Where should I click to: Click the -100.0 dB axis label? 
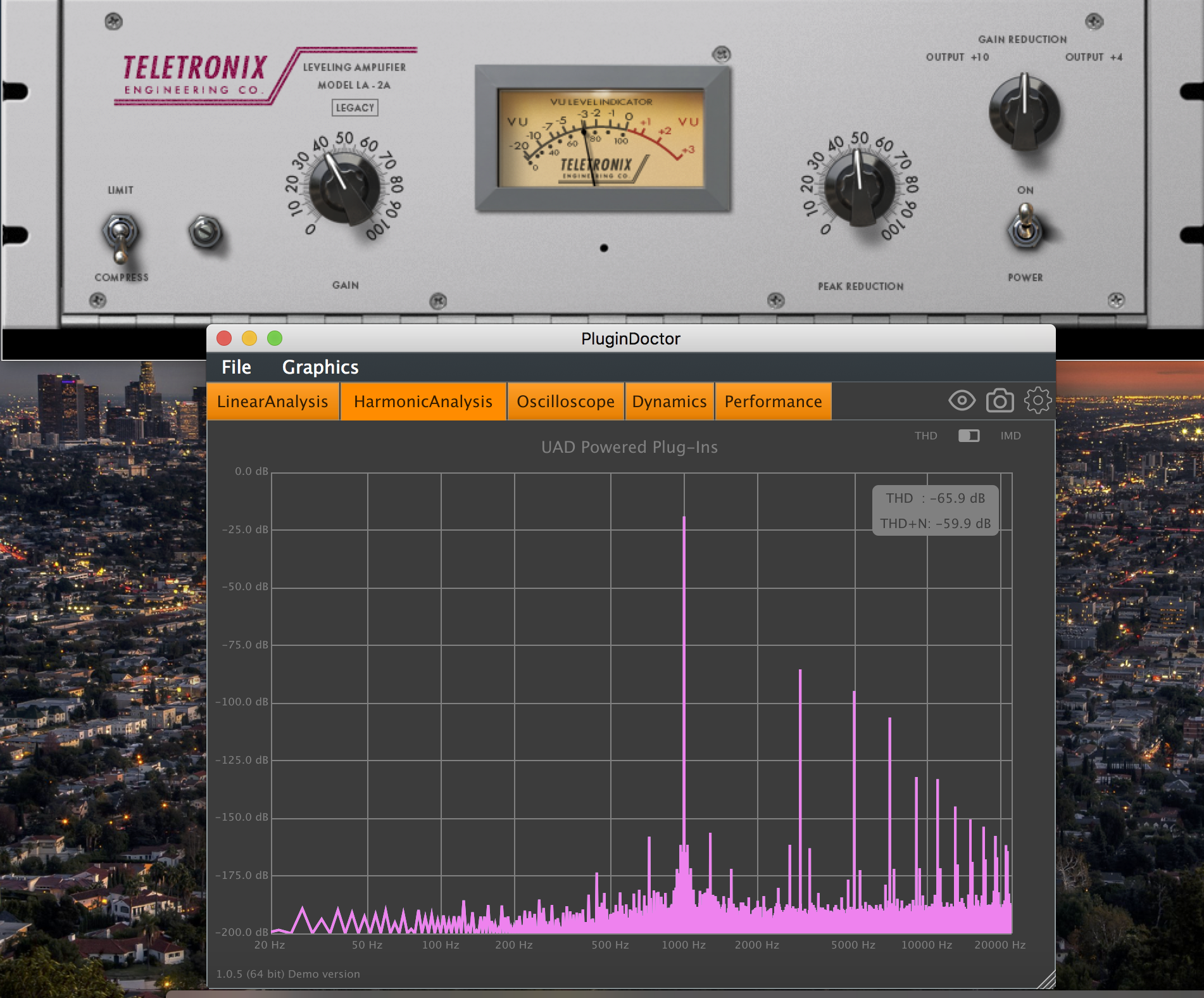point(243,702)
